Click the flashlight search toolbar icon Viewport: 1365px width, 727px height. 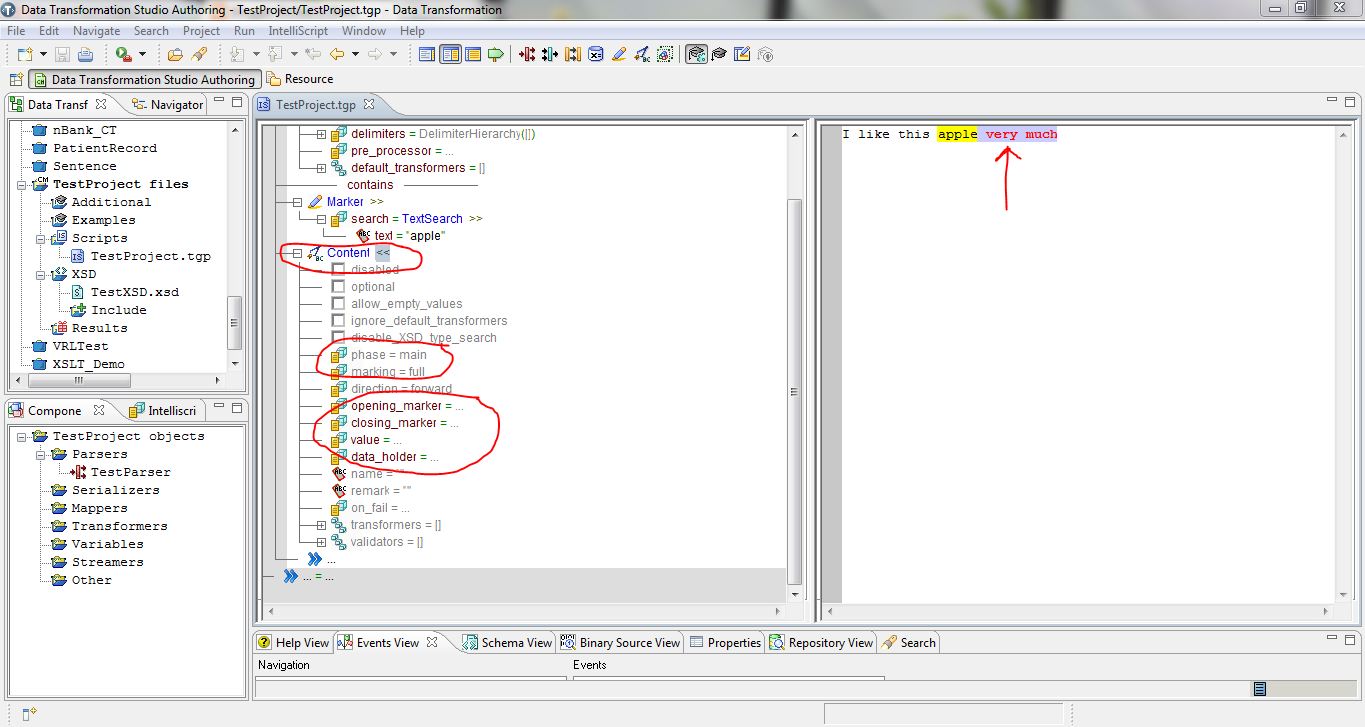pos(198,54)
